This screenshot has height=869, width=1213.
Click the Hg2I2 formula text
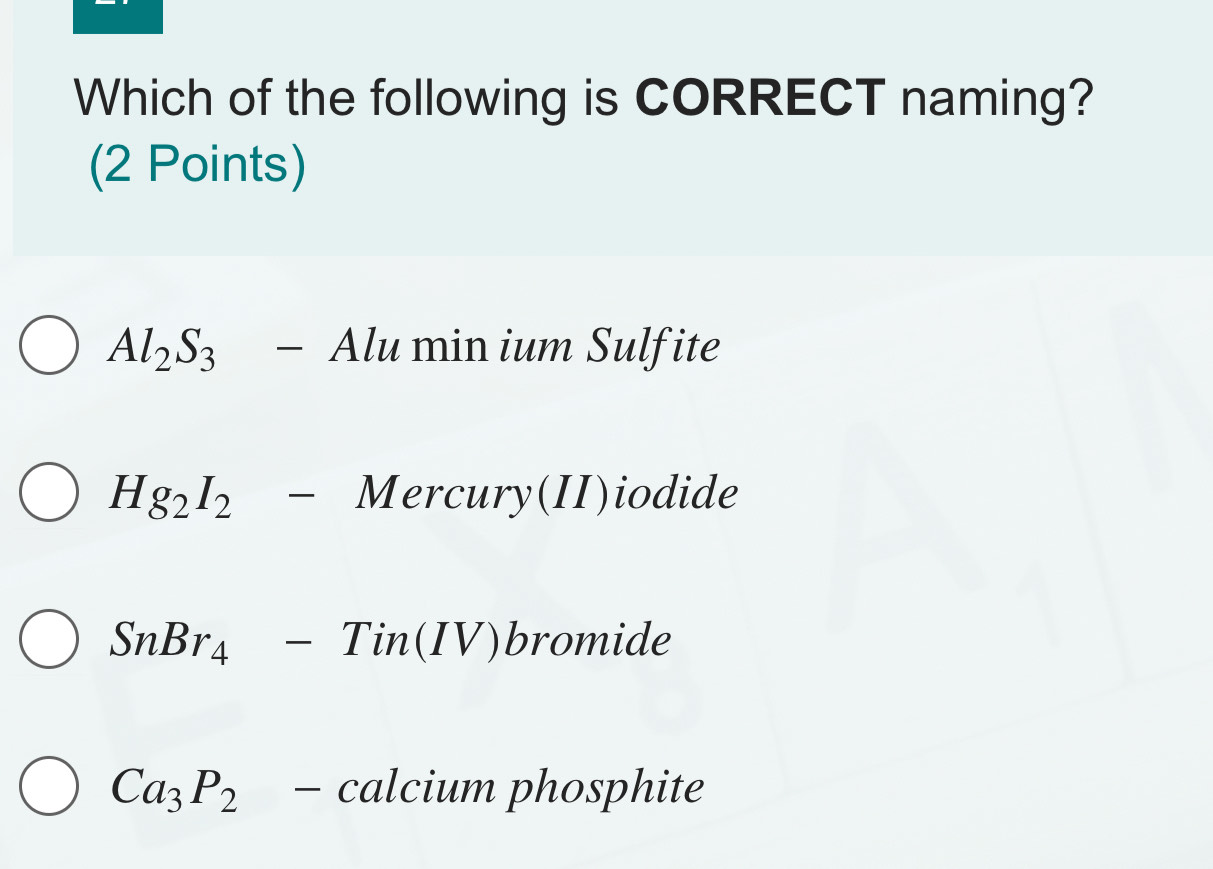pos(170,493)
